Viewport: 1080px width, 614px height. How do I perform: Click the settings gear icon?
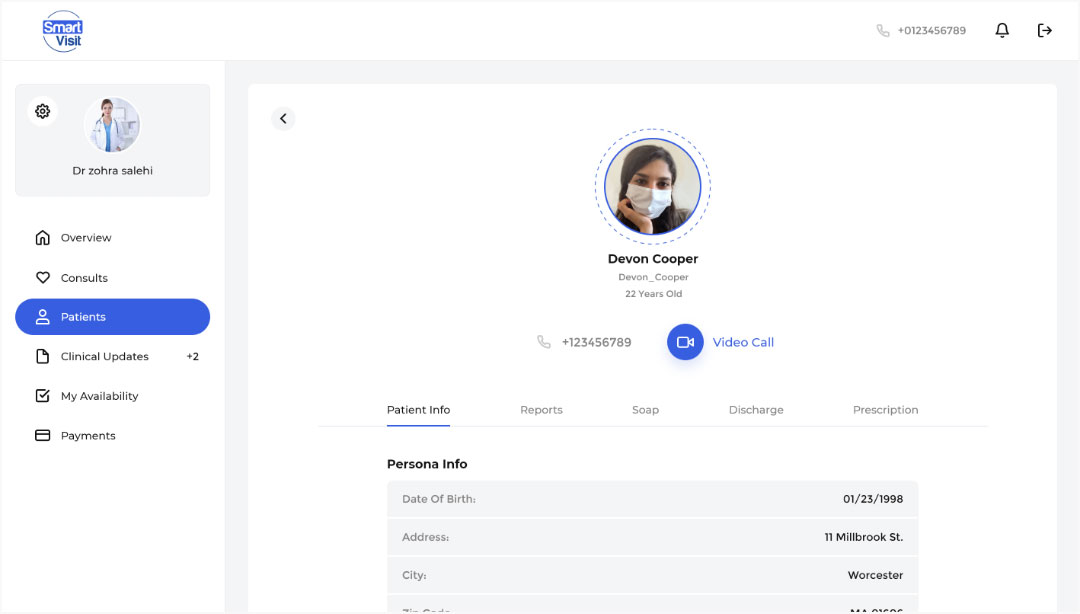[x=42, y=111]
